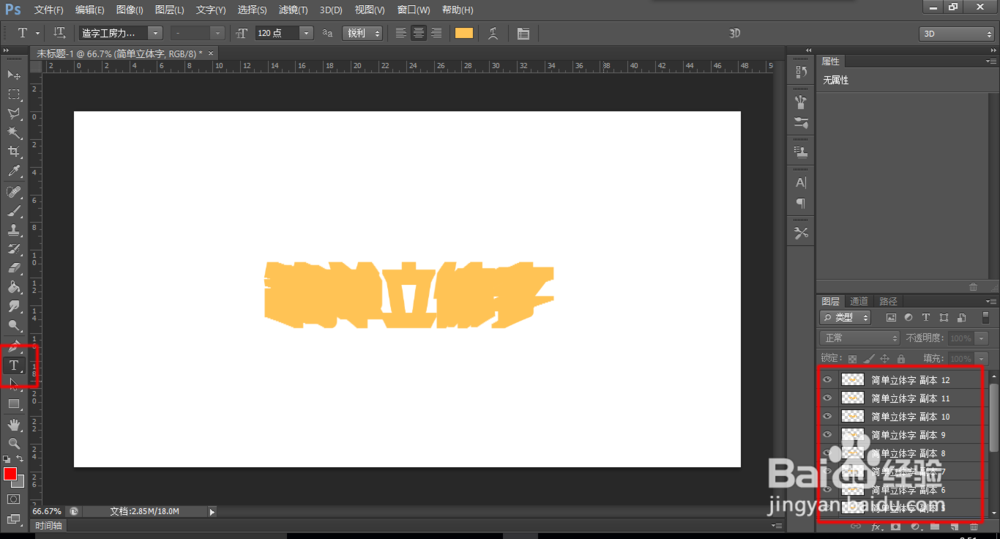Switch to the 通道 tab

pos(858,301)
